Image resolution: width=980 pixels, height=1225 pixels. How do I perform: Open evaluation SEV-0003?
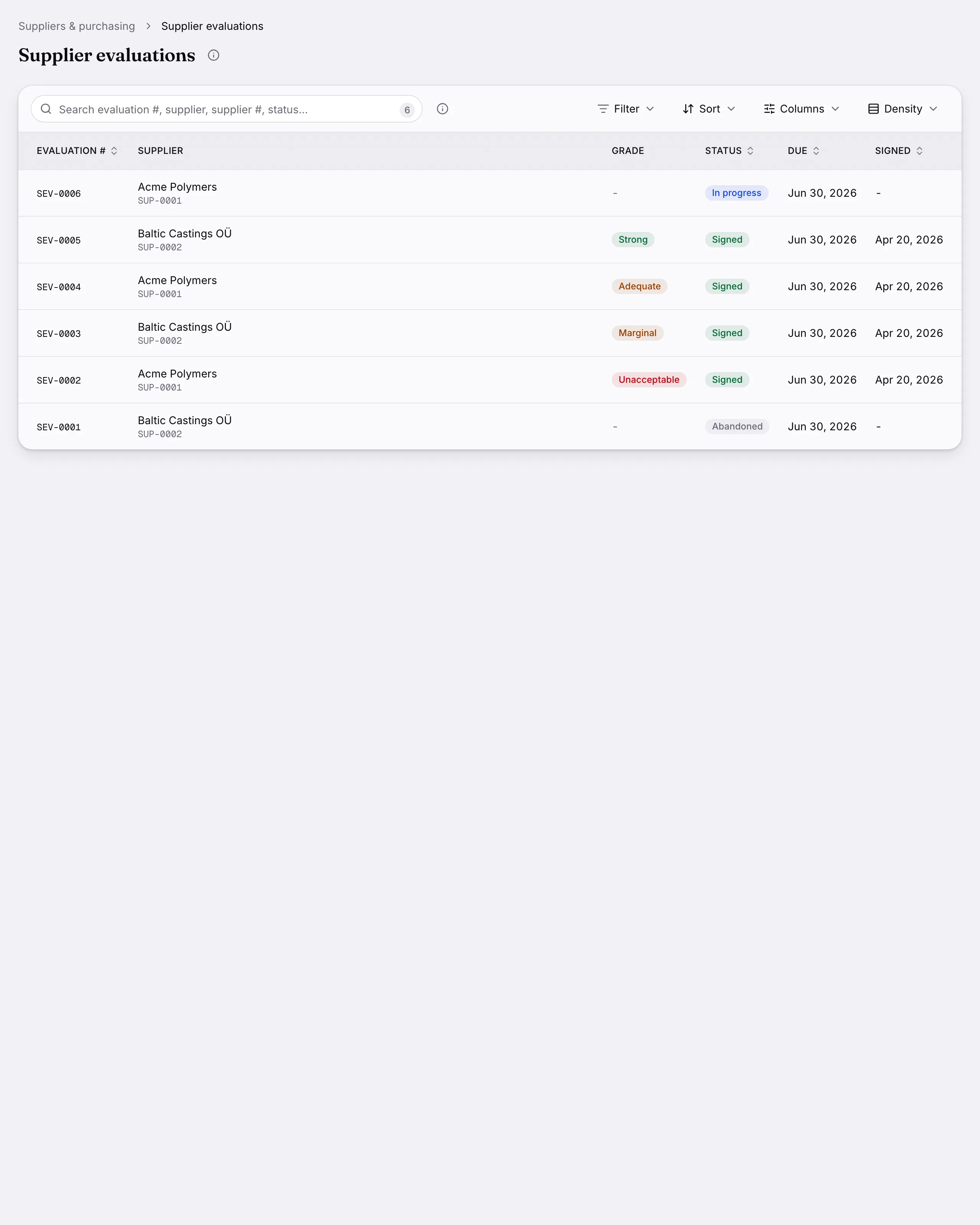[59, 333]
